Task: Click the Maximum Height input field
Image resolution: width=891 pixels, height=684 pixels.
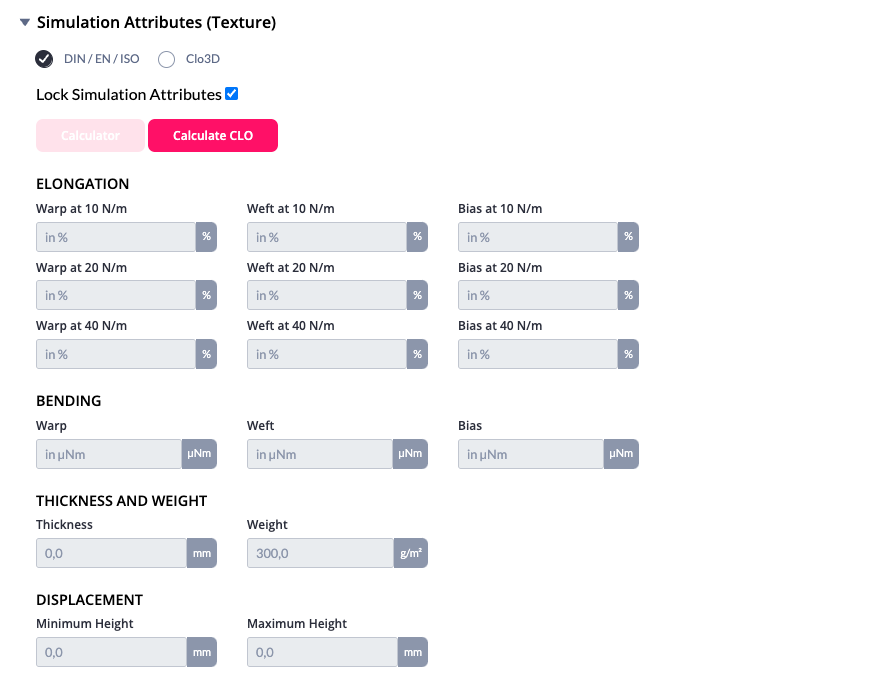Action: pyautogui.click(x=322, y=652)
